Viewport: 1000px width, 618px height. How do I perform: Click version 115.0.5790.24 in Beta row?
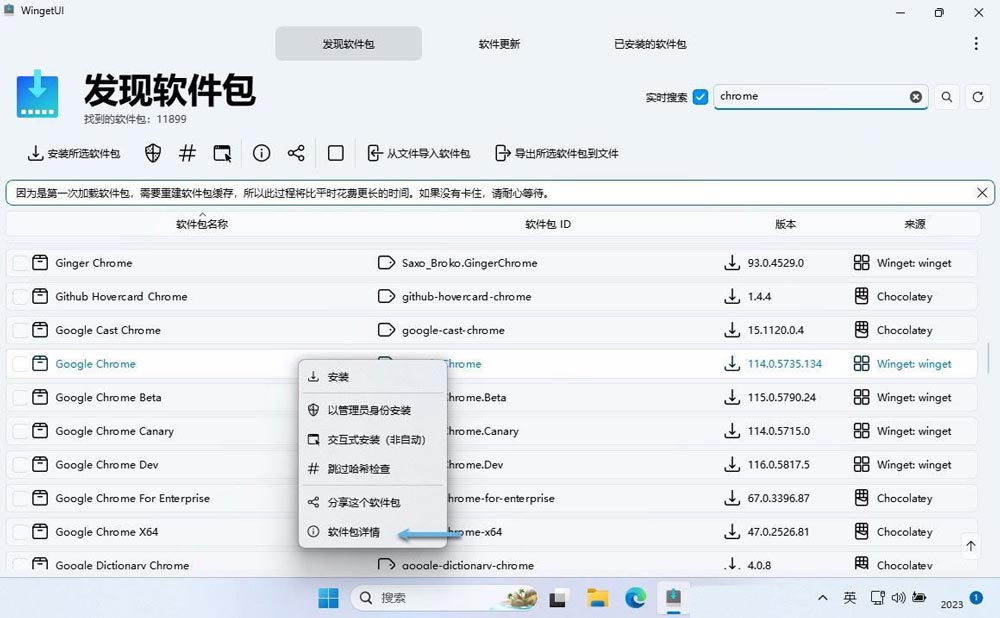point(782,397)
